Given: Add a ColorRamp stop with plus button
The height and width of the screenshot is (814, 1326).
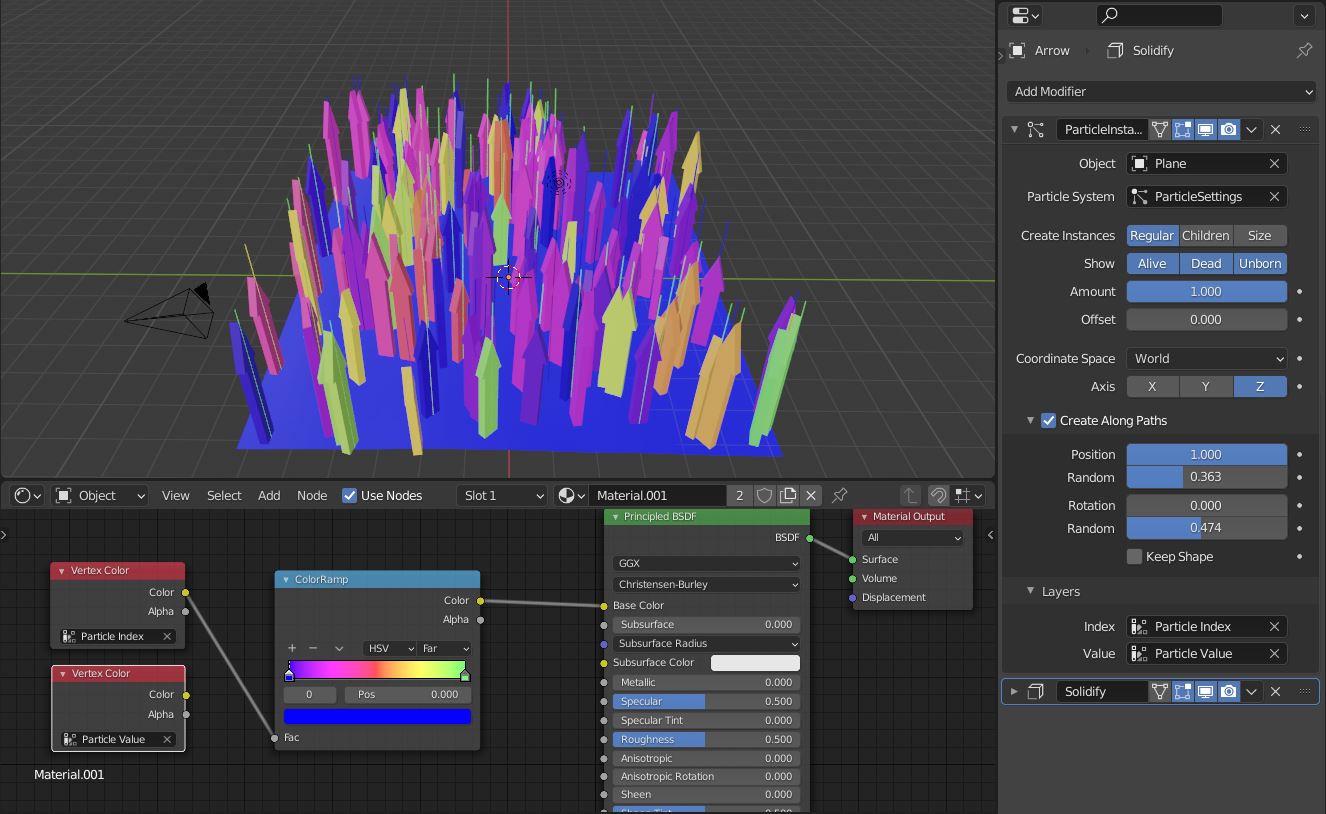Looking at the screenshot, I should click(x=292, y=648).
